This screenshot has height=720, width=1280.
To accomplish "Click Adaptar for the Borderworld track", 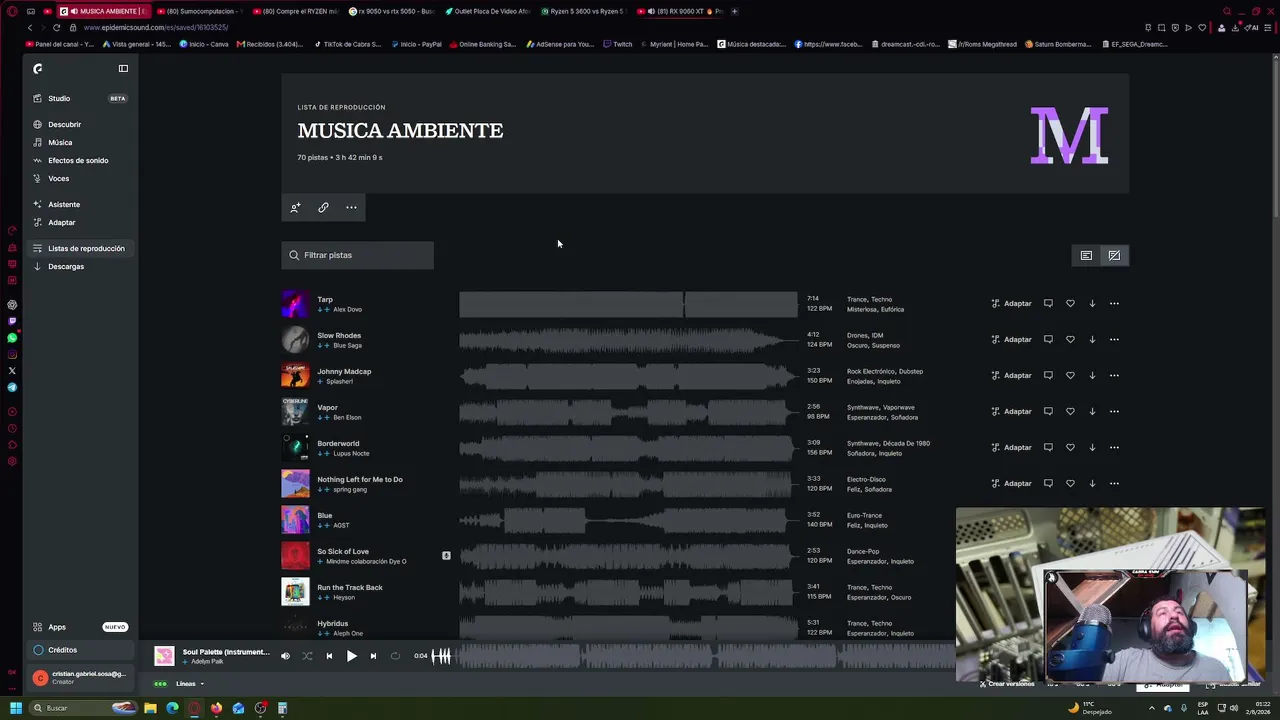I will [x=1011, y=447].
